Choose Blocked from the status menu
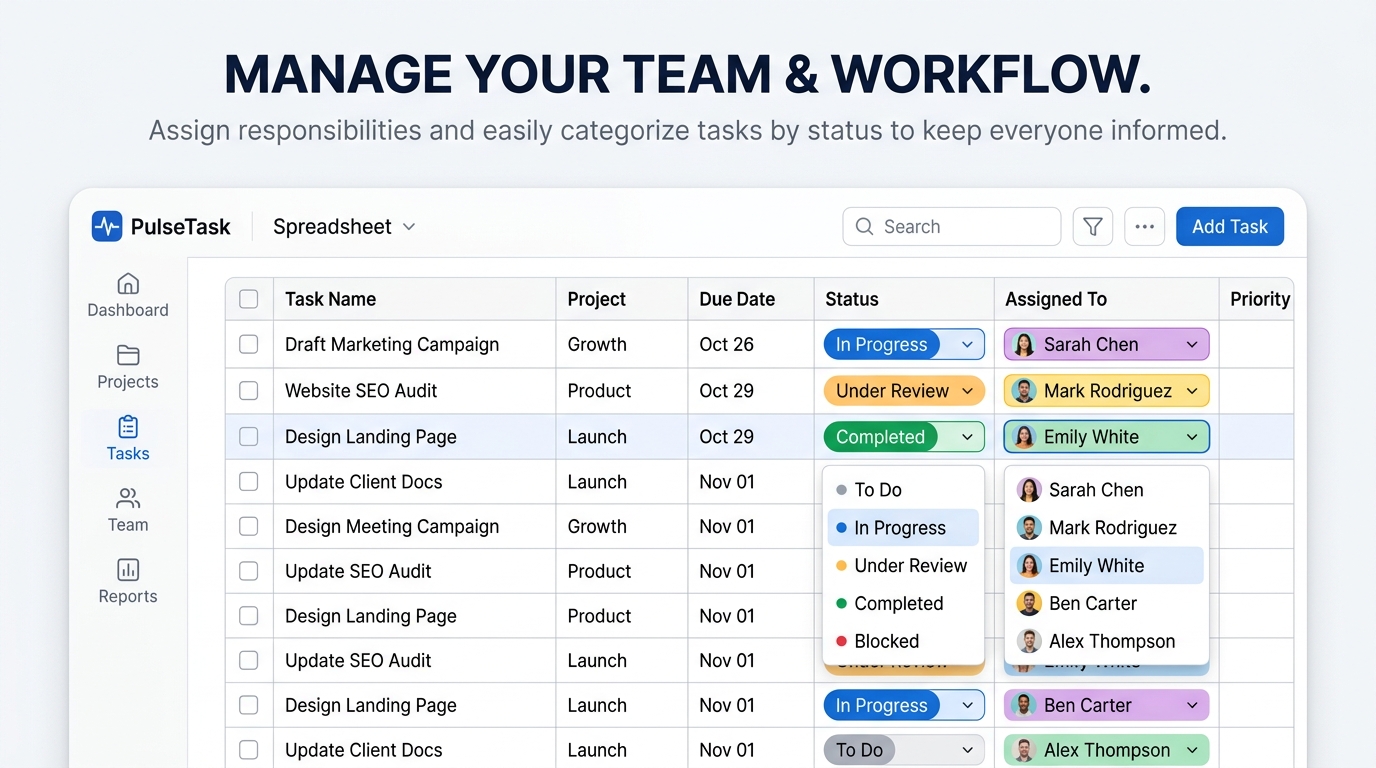Screen dimensions: 1376x768 [886, 642]
